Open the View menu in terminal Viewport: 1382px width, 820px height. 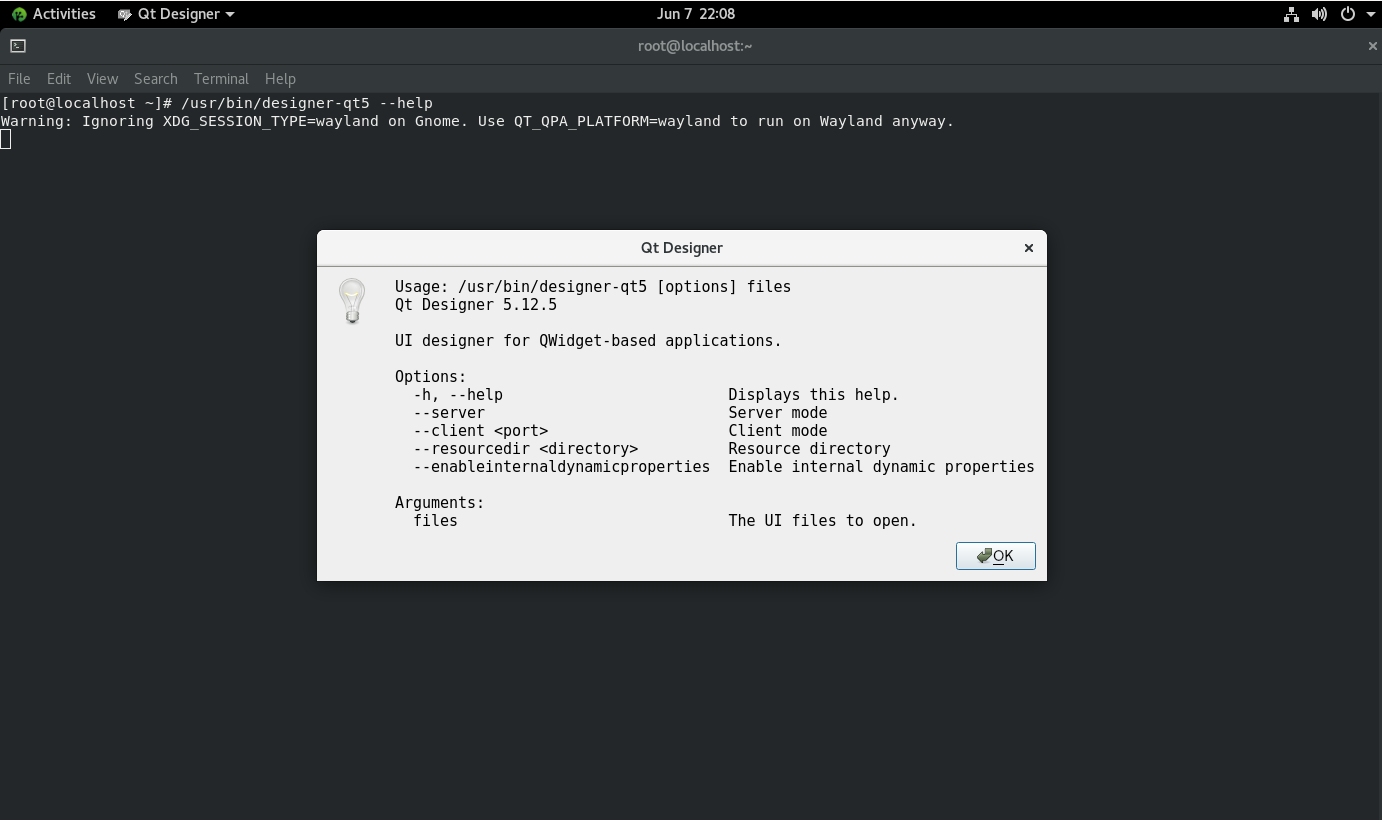tap(102, 79)
